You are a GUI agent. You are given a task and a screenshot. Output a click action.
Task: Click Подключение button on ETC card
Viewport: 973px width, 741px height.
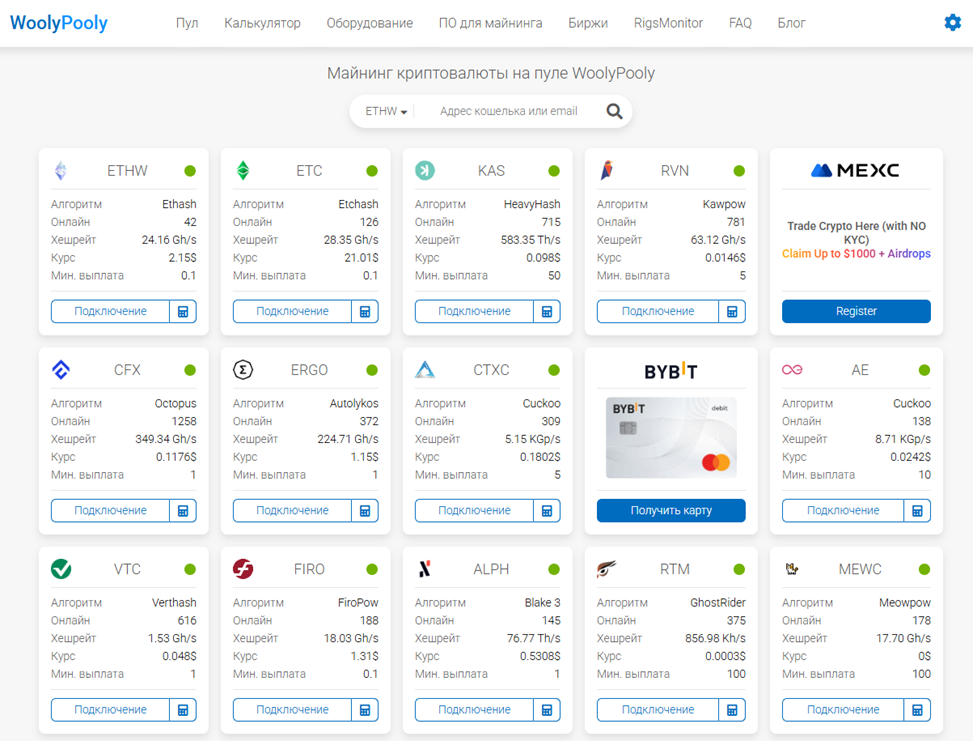pyautogui.click(x=292, y=312)
